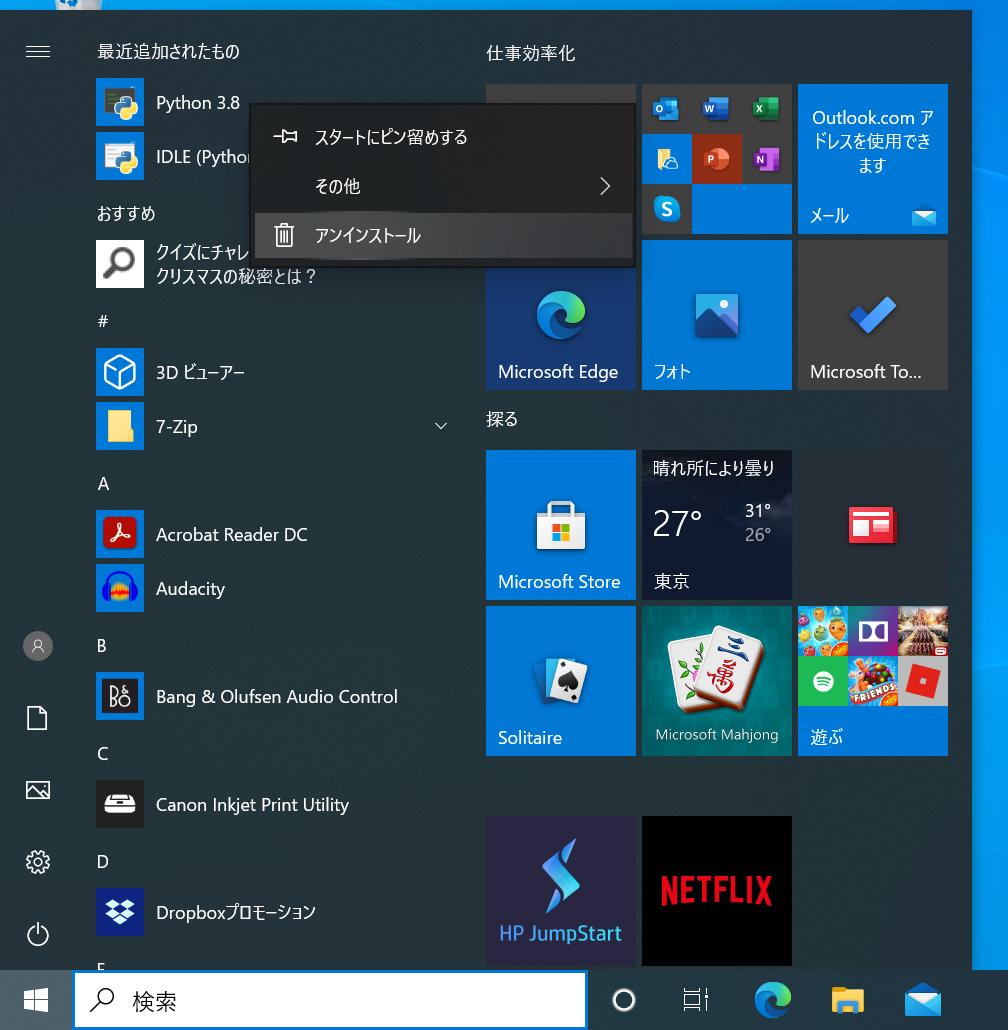Click the 探る group title

tap(502, 419)
